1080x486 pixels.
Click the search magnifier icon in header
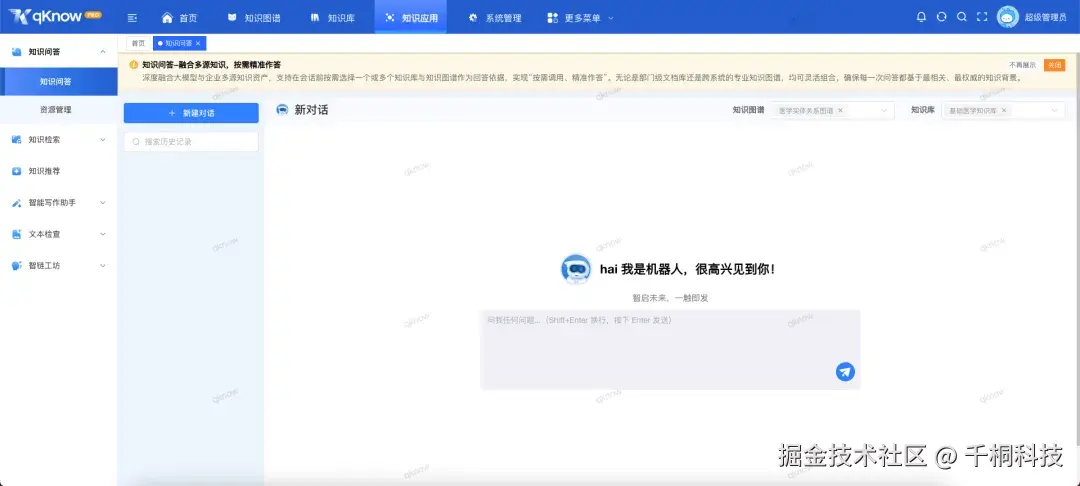click(962, 17)
